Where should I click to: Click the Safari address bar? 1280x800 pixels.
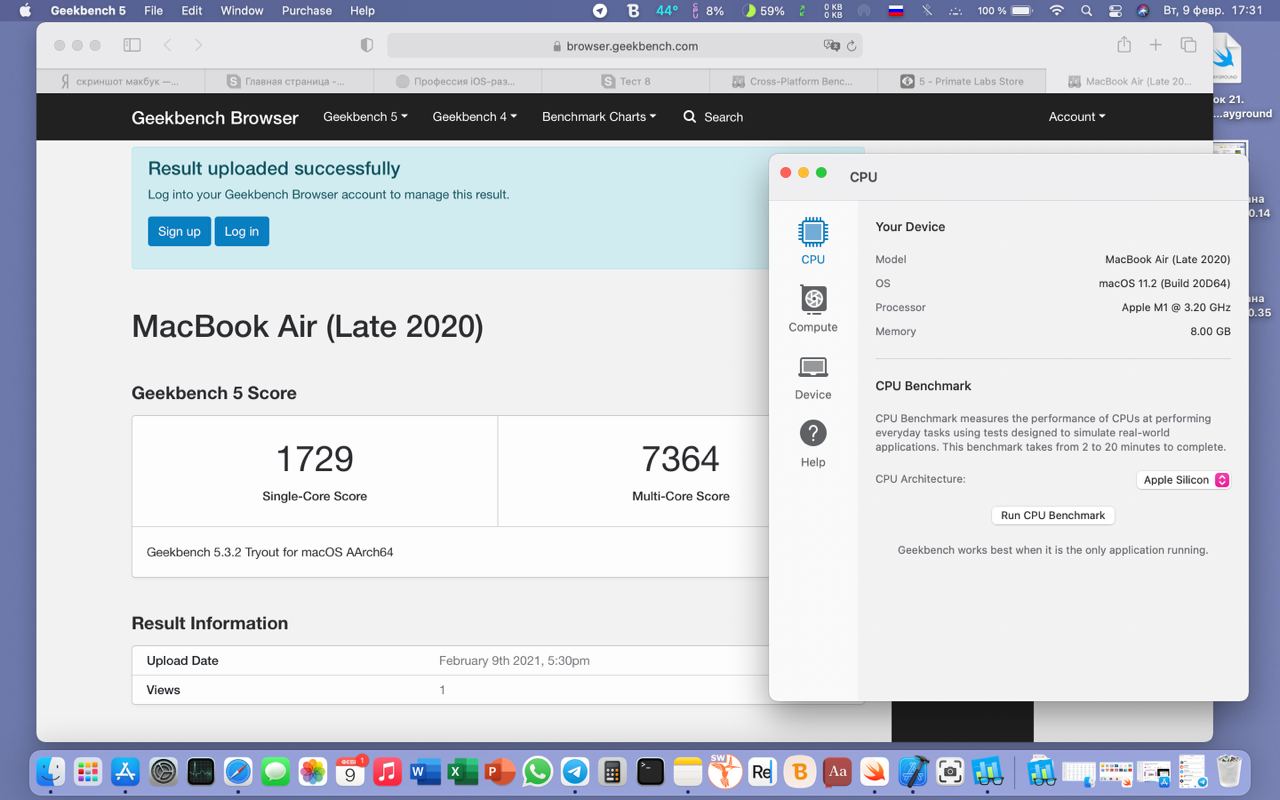(x=625, y=46)
